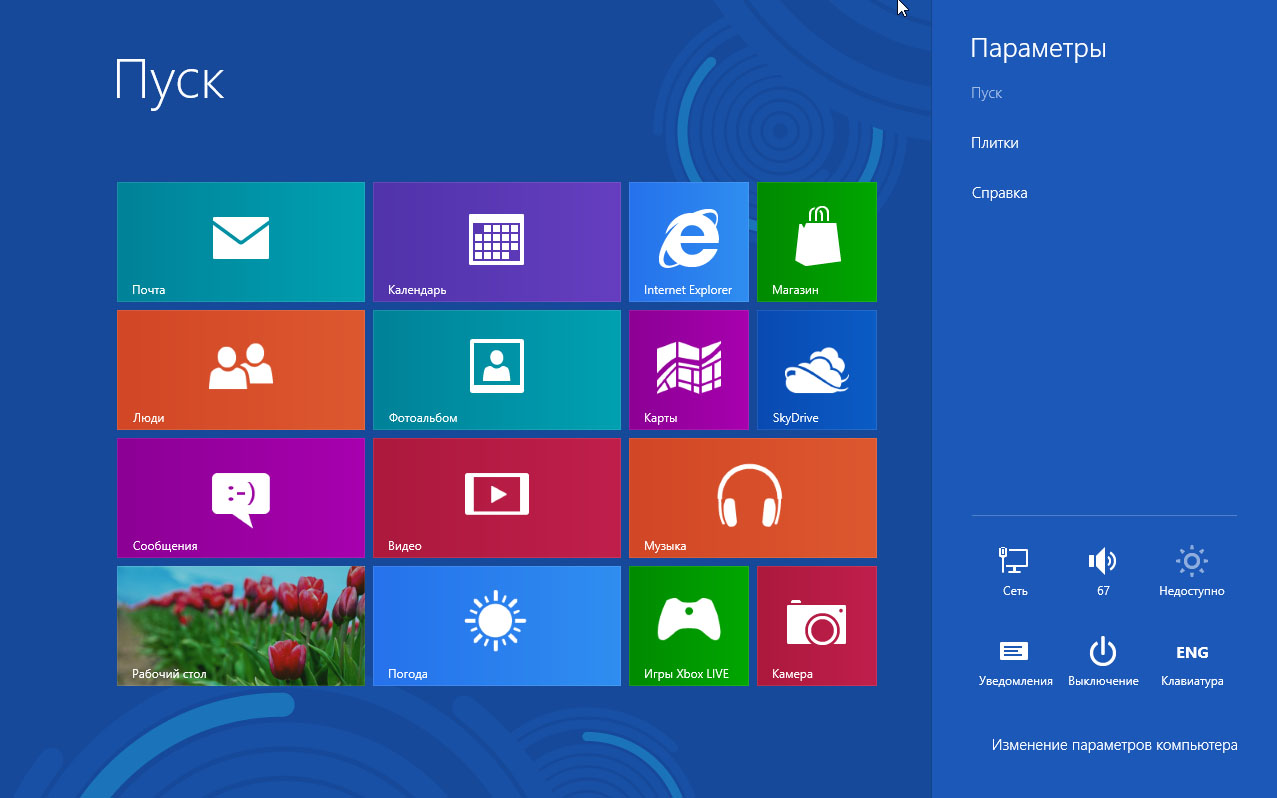The image size is (1277, 798).
Task: Click the Выключение power icon
Action: (1103, 662)
